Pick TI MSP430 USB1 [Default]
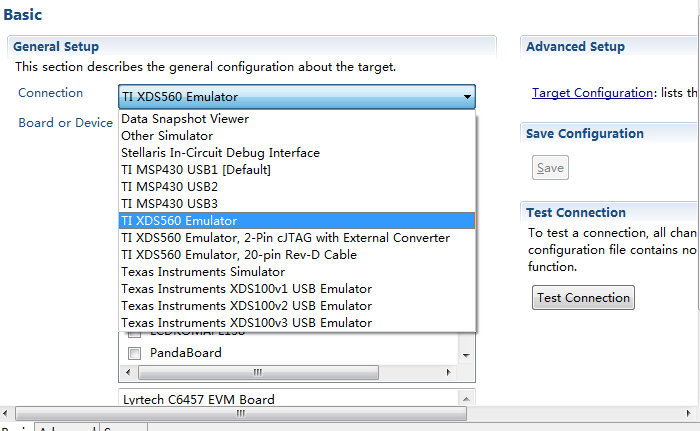Image resolution: width=700 pixels, height=431 pixels. [x=196, y=170]
